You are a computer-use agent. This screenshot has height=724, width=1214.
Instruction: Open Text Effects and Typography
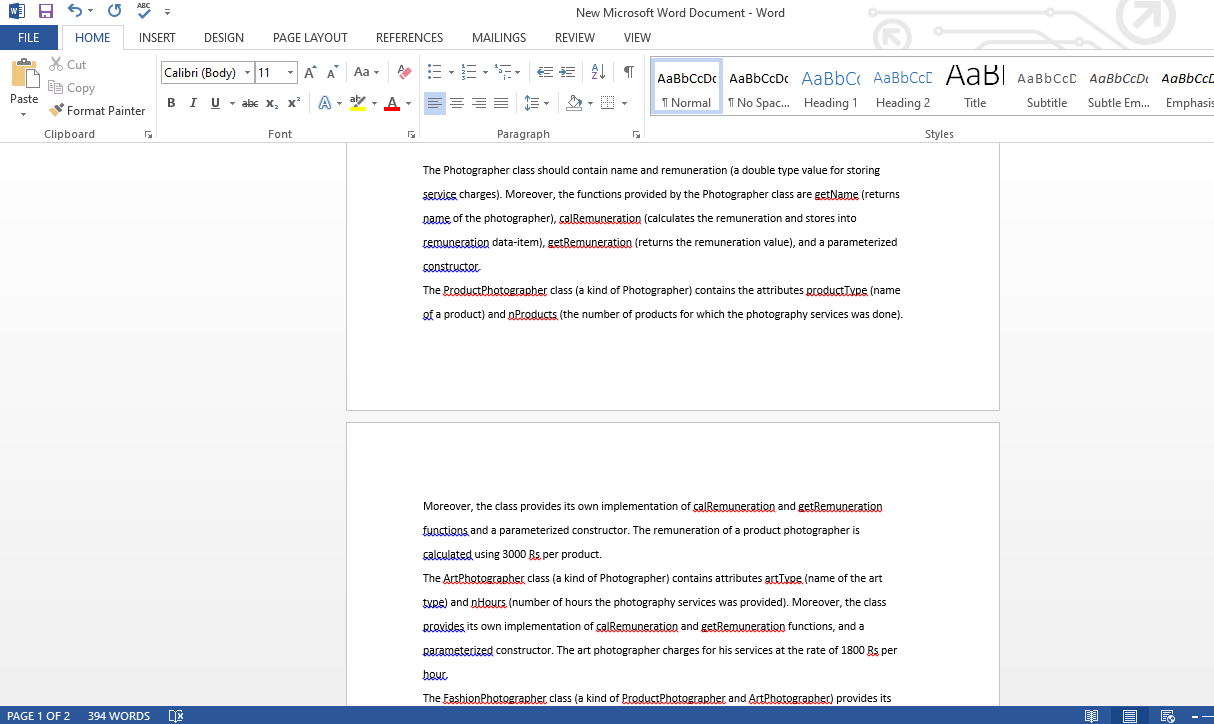click(325, 103)
